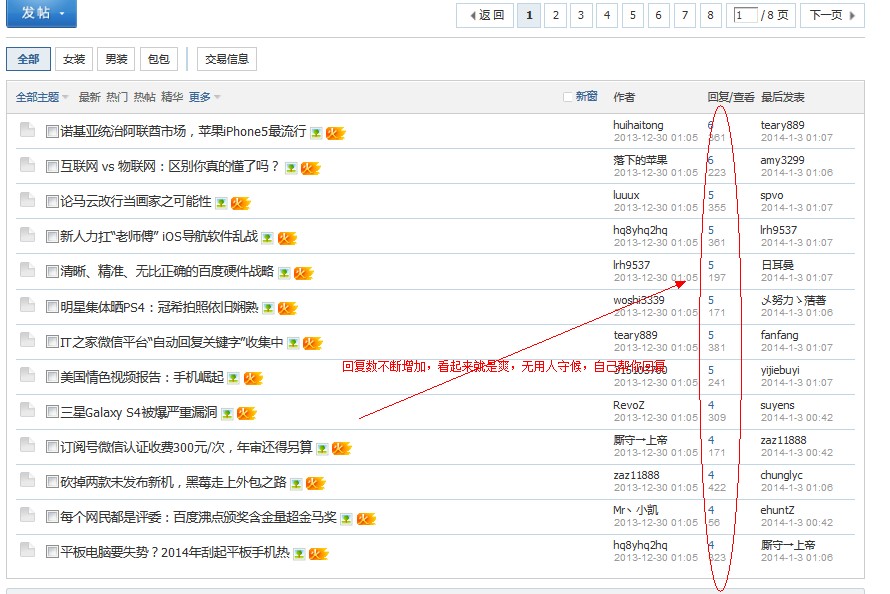
Task: Click image attachment icon on 每个网民都是评委 thread
Action: 347,519
